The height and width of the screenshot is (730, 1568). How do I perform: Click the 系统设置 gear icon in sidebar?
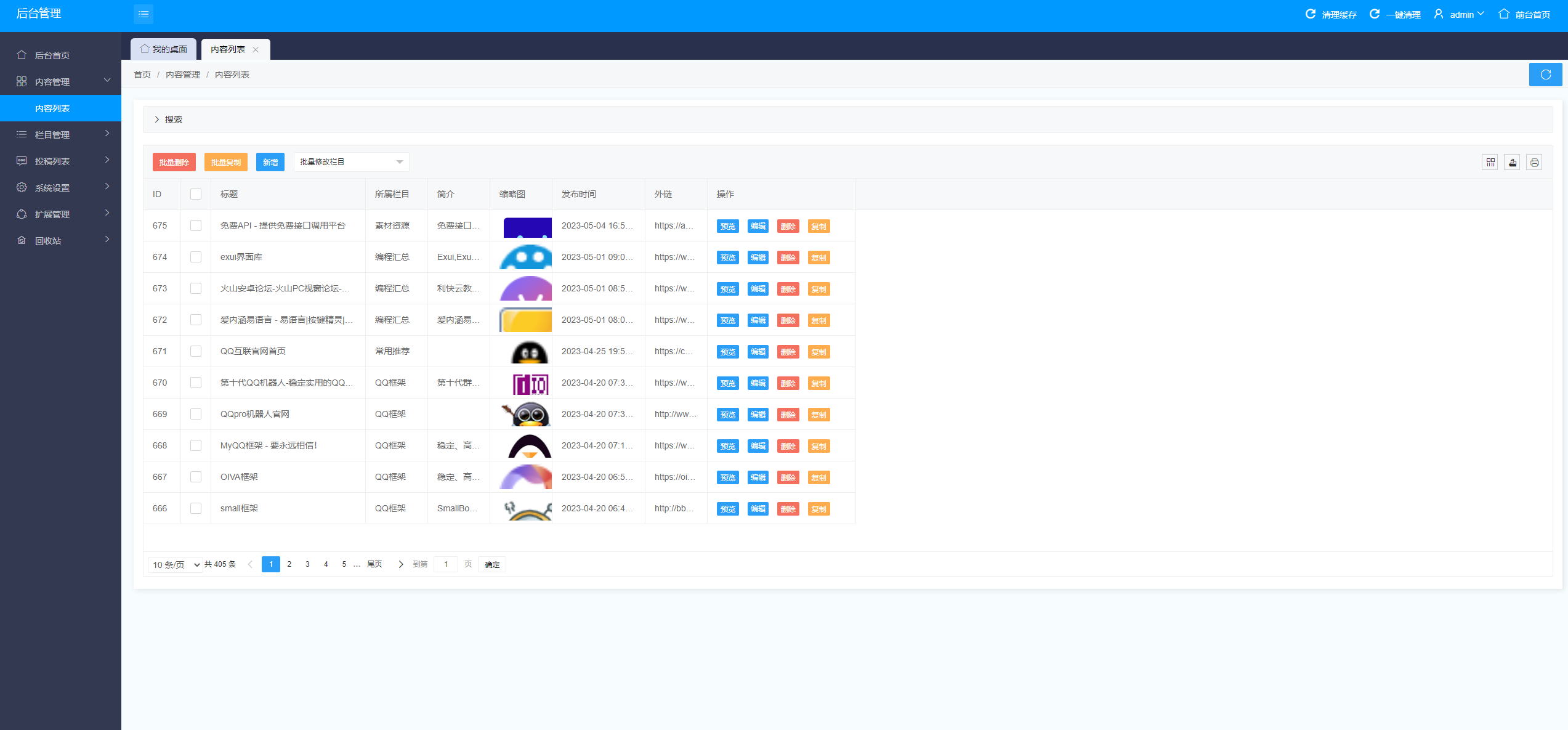[22, 187]
